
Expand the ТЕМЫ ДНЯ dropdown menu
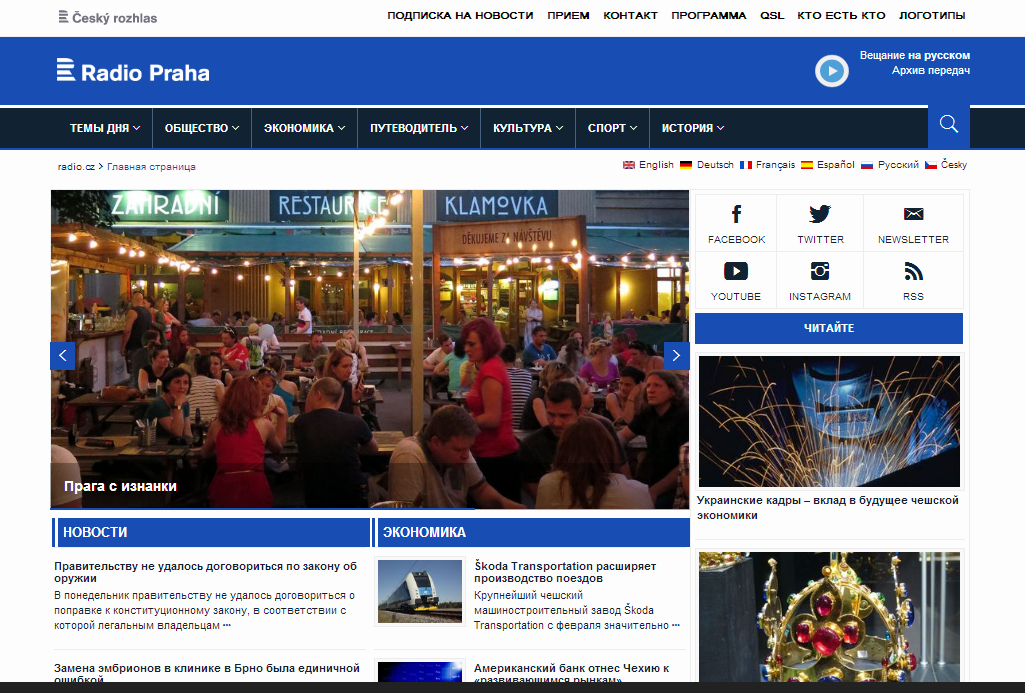105,128
